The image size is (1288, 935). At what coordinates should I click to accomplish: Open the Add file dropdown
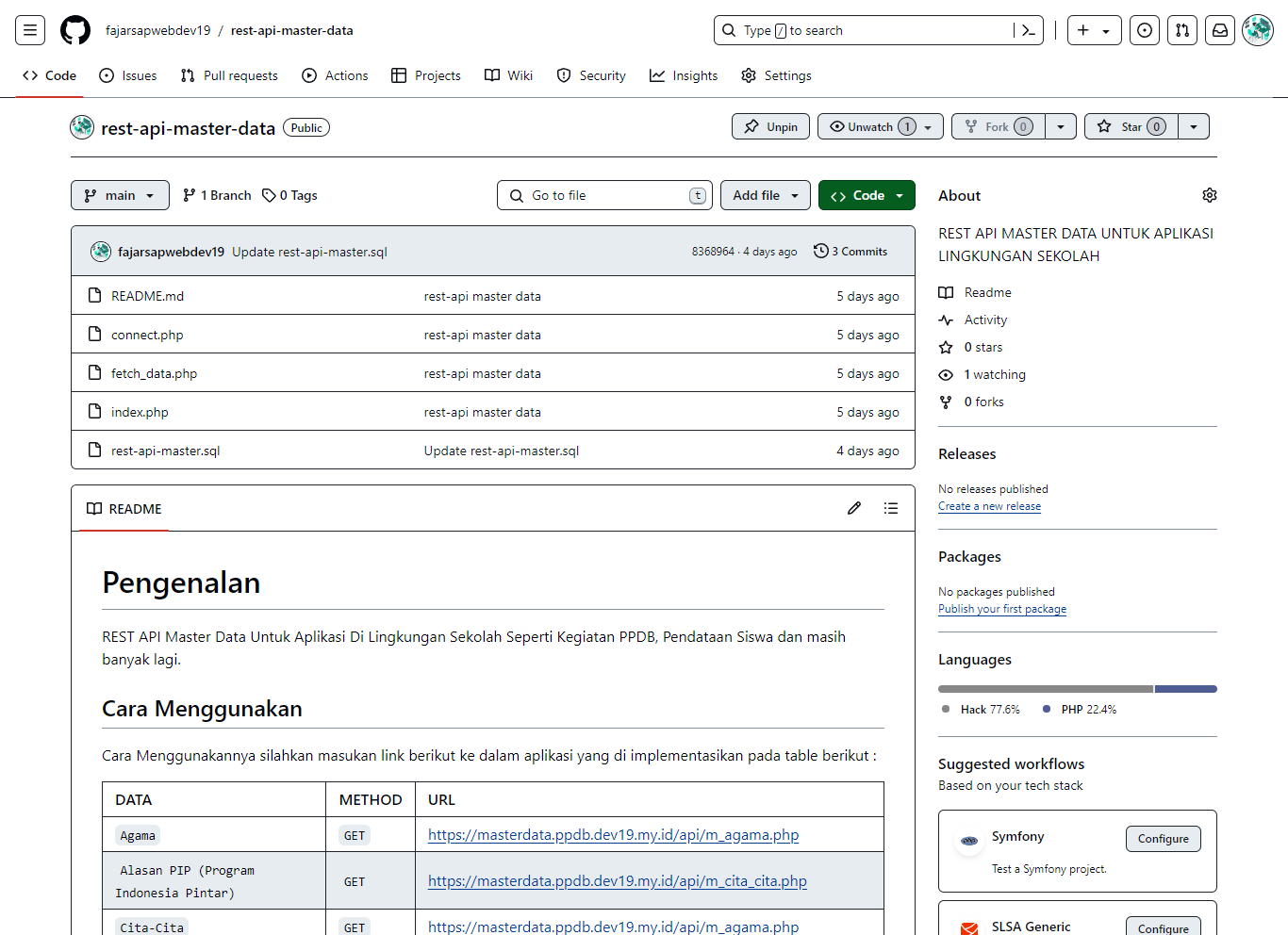pos(766,195)
